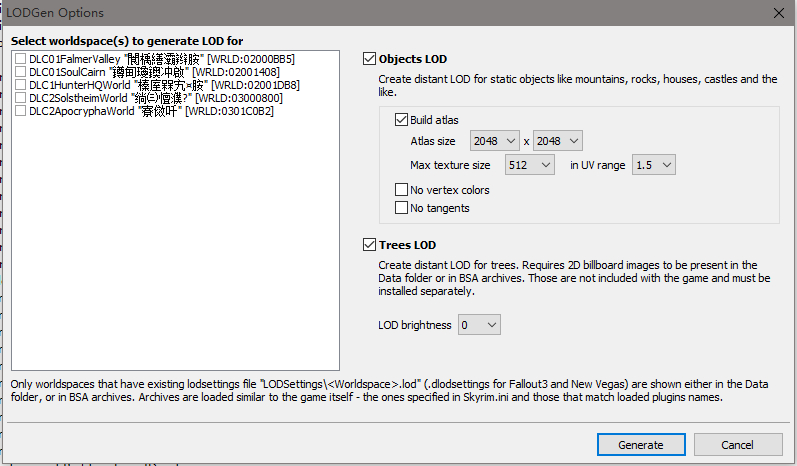The height and width of the screenshot is (466, 797).
Task: Open the LOD brightness dropdown
Action: click(x=479, y=325)
